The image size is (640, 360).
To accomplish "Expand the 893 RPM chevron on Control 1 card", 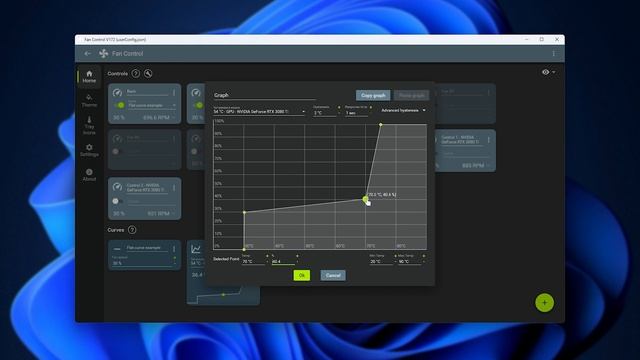I will (x=488, y=166).
